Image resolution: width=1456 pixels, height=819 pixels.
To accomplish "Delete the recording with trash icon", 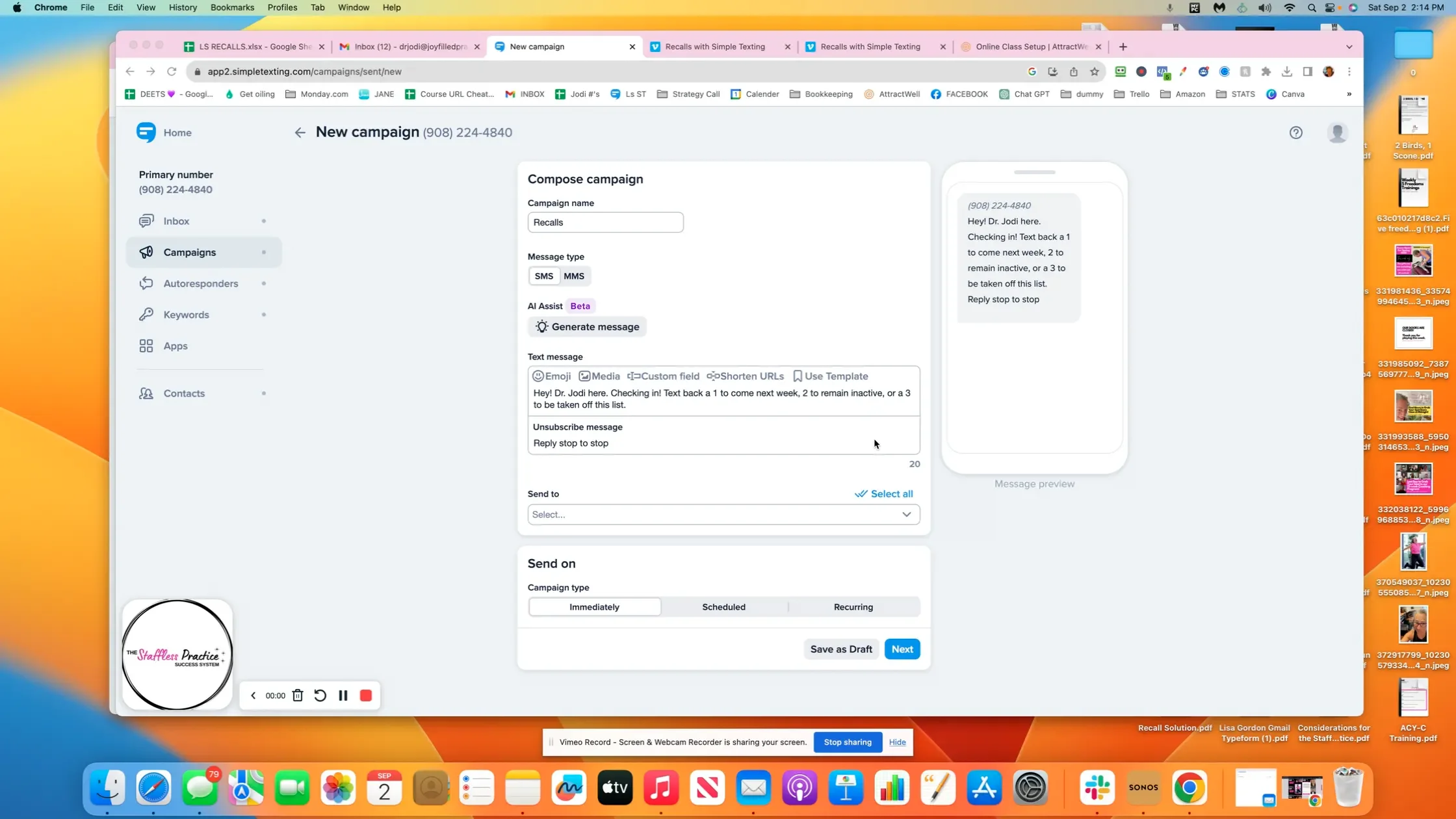I will point(298,695).
